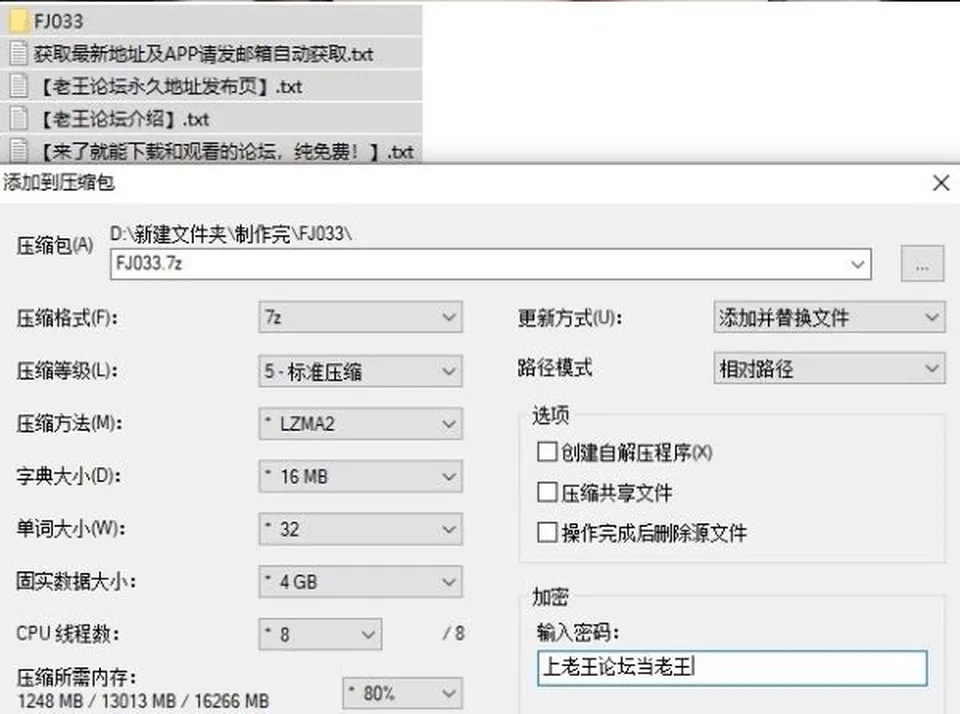Select the FJ033 folder icon

pyautogui.click(x=19, y=21)
